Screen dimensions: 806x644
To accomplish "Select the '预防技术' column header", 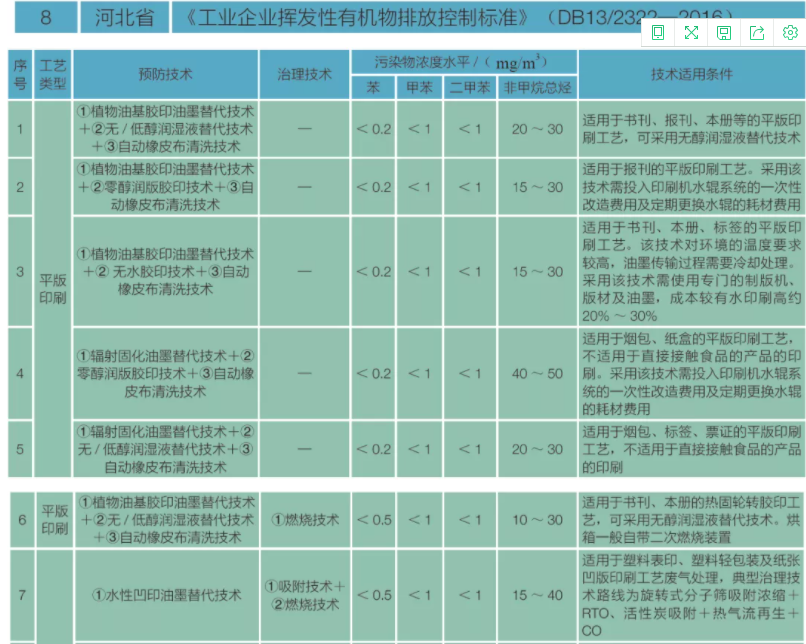I will click(166, 75).
